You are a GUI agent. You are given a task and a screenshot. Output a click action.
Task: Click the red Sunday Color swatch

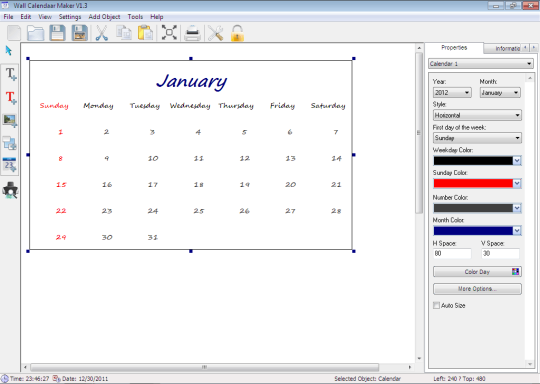pyautogui.click(x=473, y=184)
